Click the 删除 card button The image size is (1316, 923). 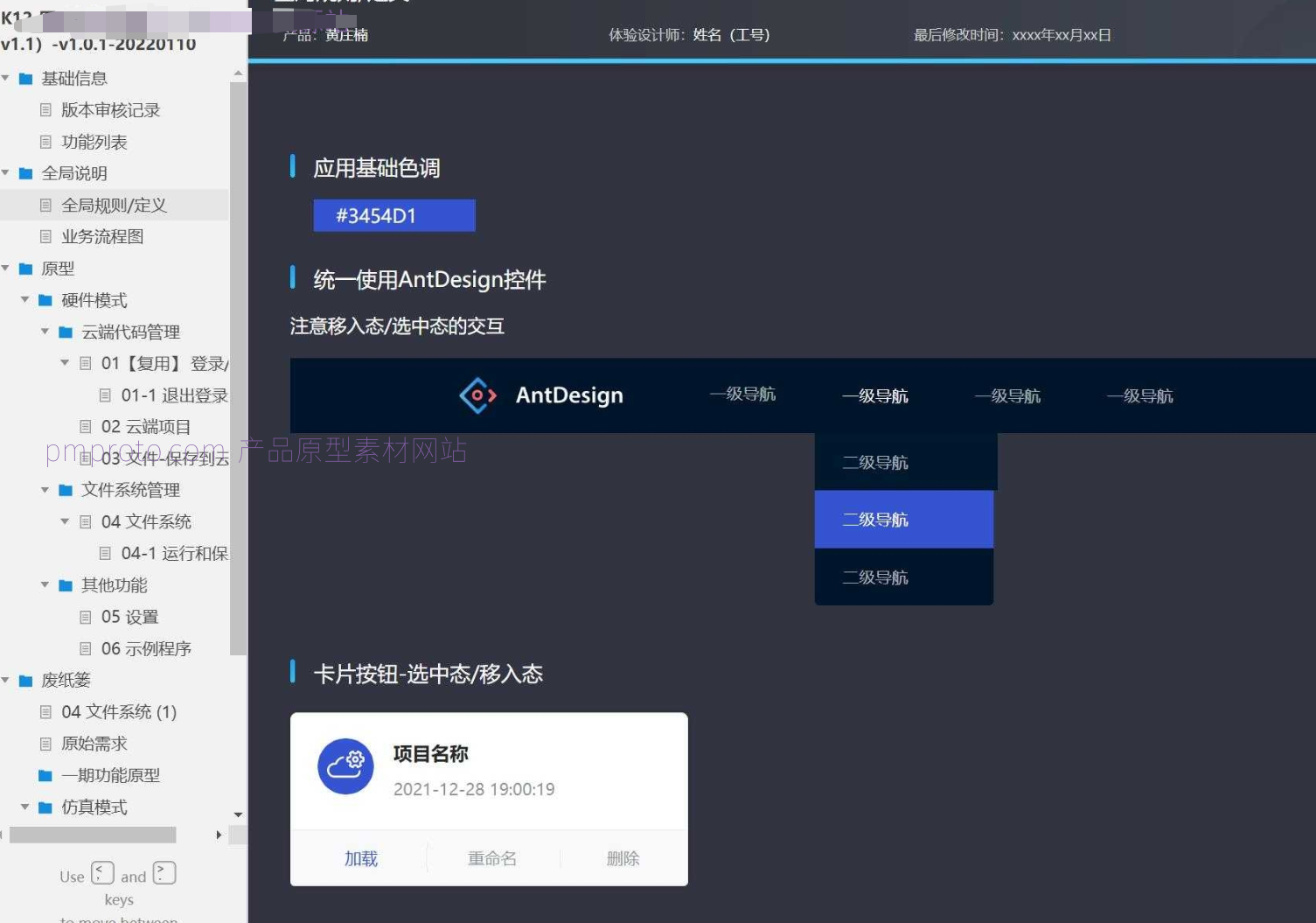623,859
